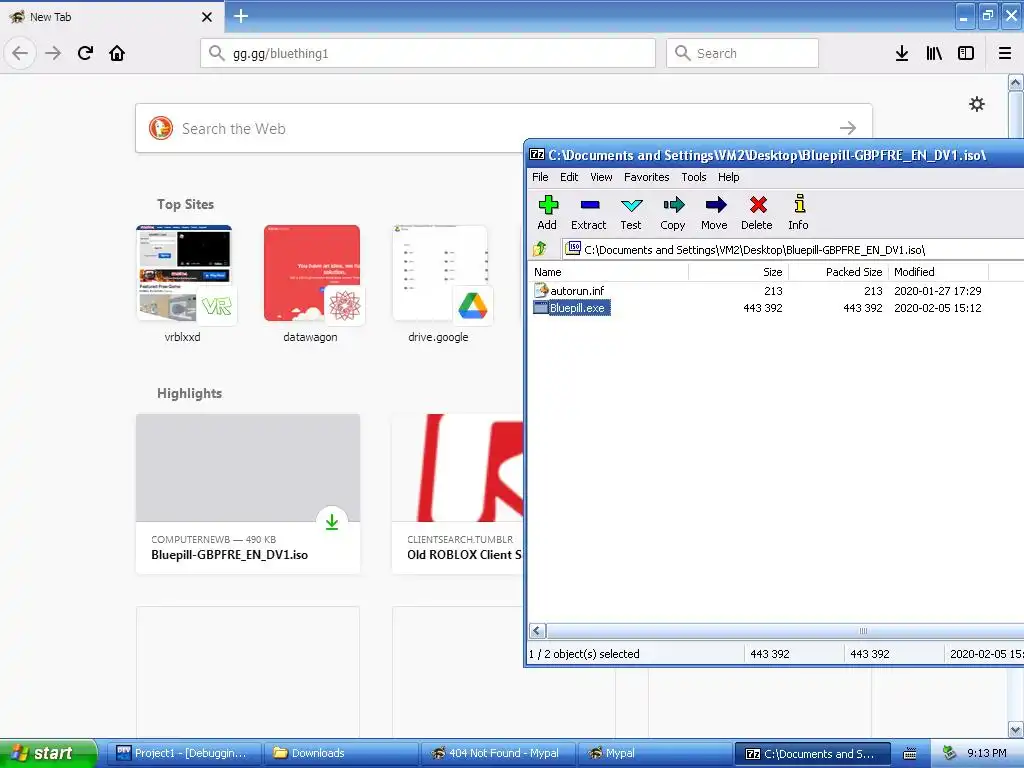
Task: Open the 7-Zip Edit menu
Action: click(x=569, y=177)
